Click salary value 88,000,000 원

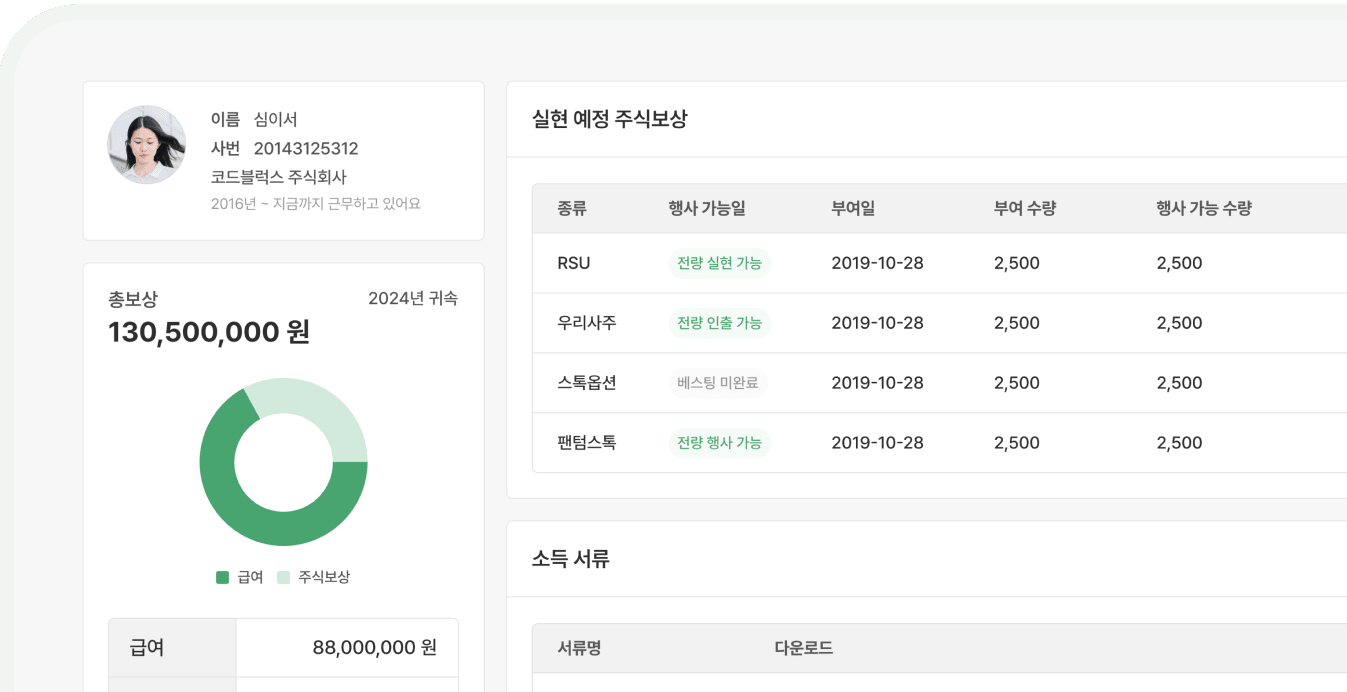[x=375, y=648]
